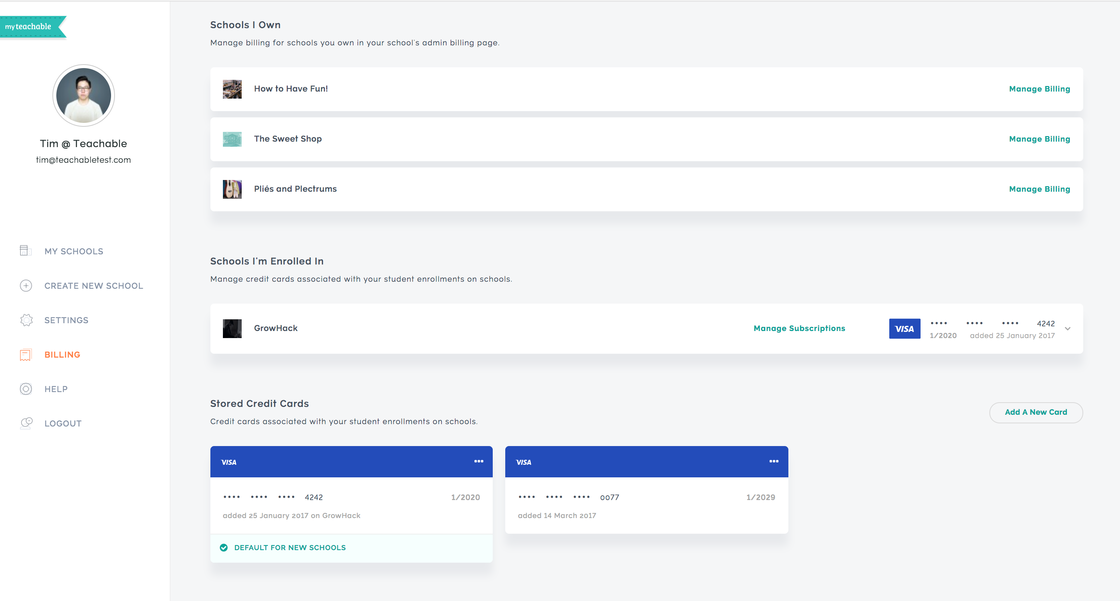Open the My Schools menu item

(73, 252)
